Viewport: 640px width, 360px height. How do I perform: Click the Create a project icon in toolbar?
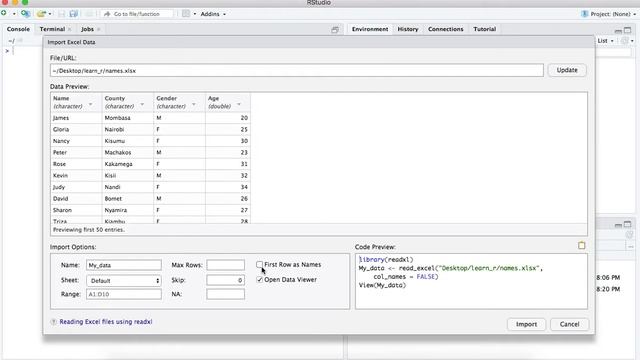click(25, 13)
